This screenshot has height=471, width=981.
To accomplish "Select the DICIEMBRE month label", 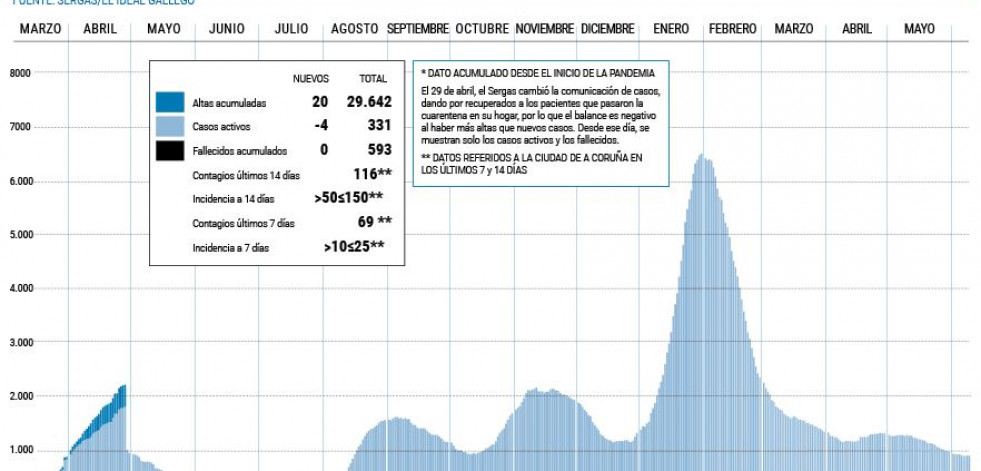I will [607, 29].
